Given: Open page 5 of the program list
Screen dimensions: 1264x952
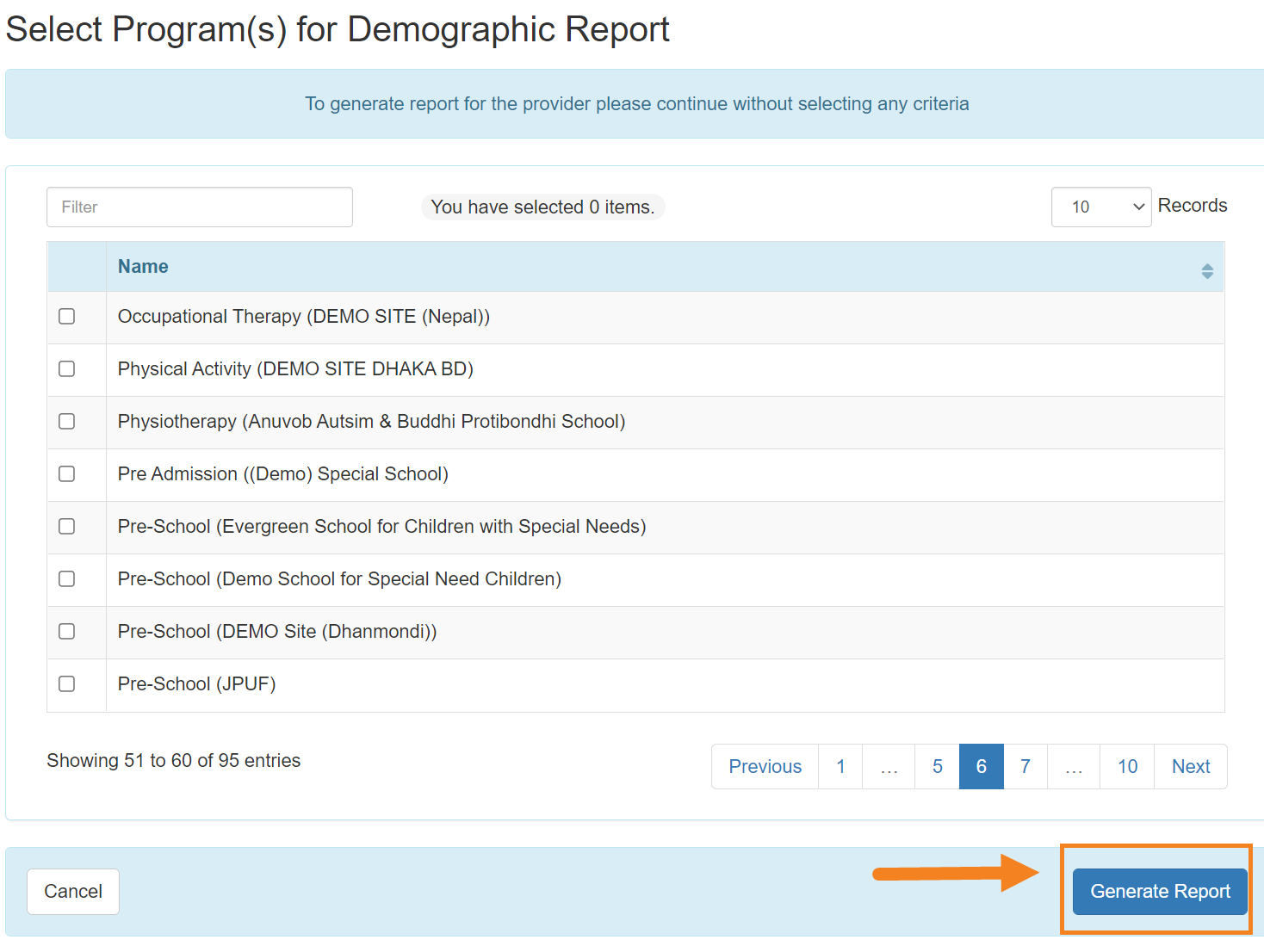Looking at the screenshot, I should click(936, 766).
